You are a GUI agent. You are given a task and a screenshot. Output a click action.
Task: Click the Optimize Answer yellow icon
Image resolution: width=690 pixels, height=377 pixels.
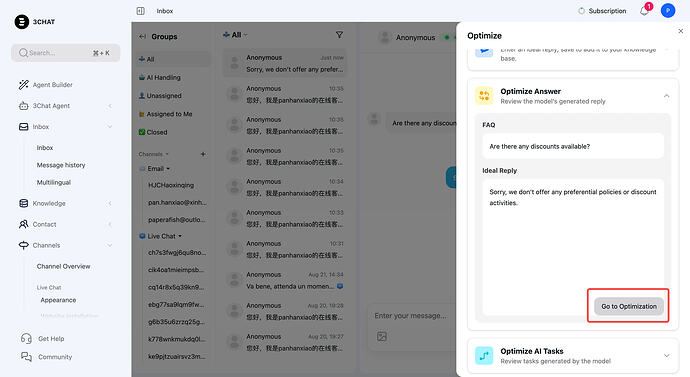[484, 95]
